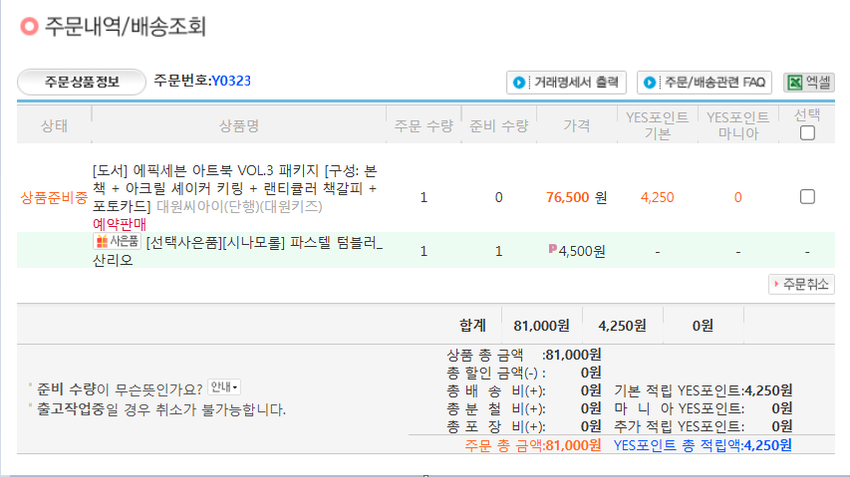This screenshot has height=477, width=850.
Task: Cancel the order with 주문취소 button
Action: click(801, 284)
